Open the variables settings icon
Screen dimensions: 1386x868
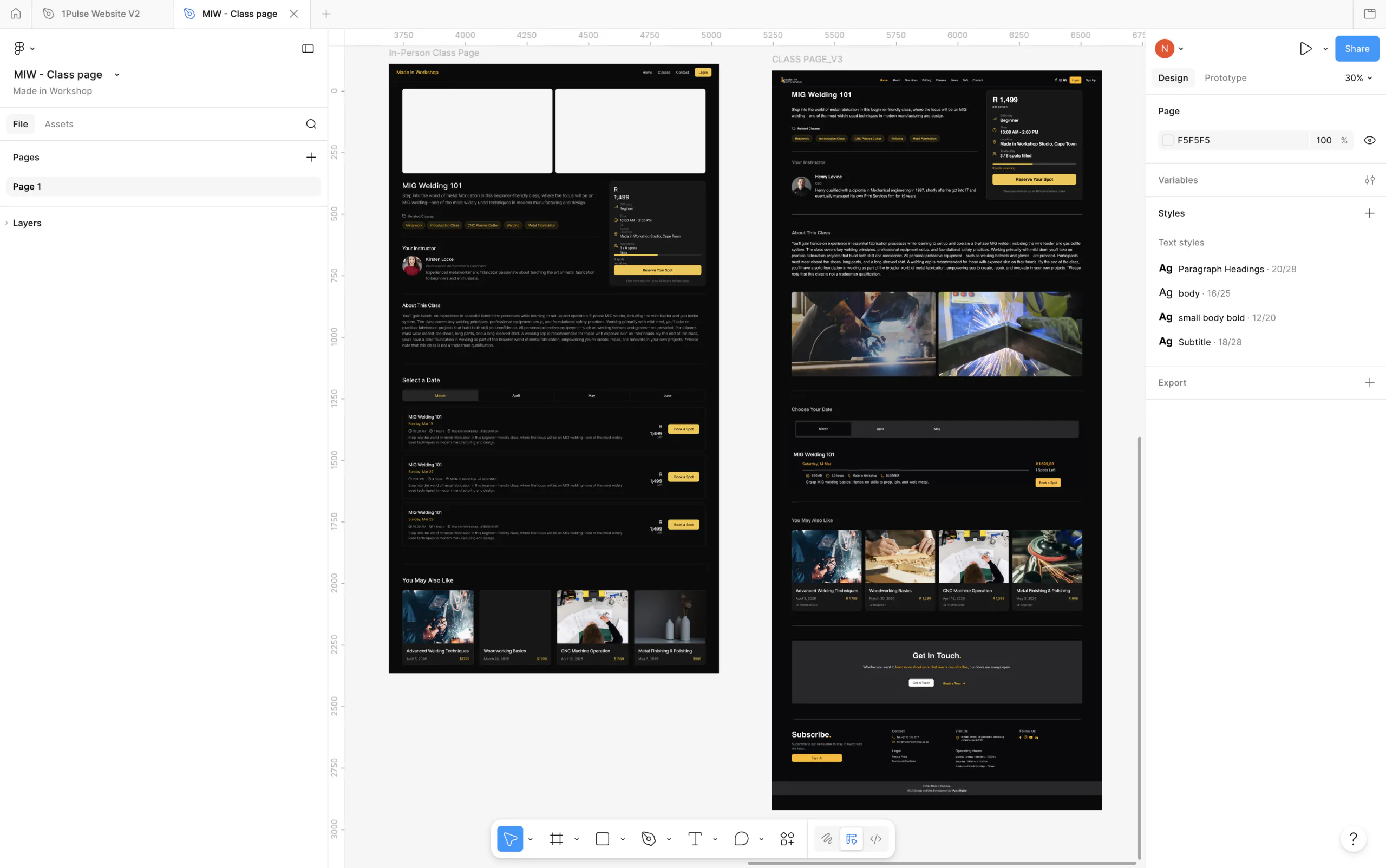coord(1369,180)
